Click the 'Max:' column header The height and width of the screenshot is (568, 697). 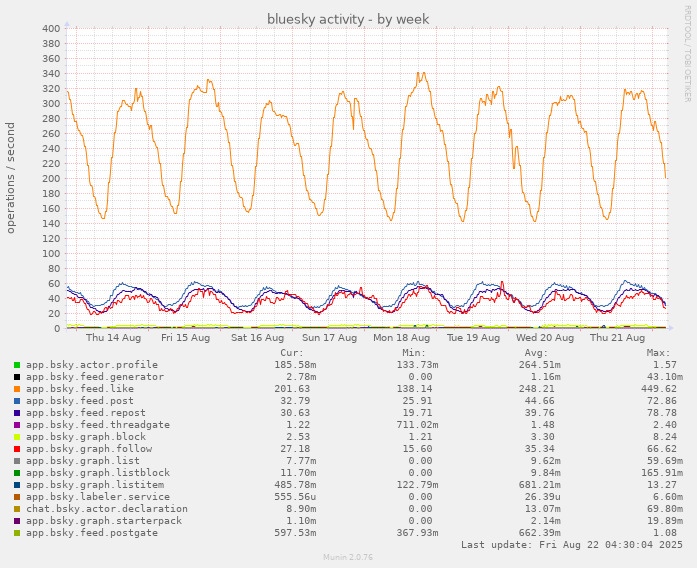coord(658,353)
